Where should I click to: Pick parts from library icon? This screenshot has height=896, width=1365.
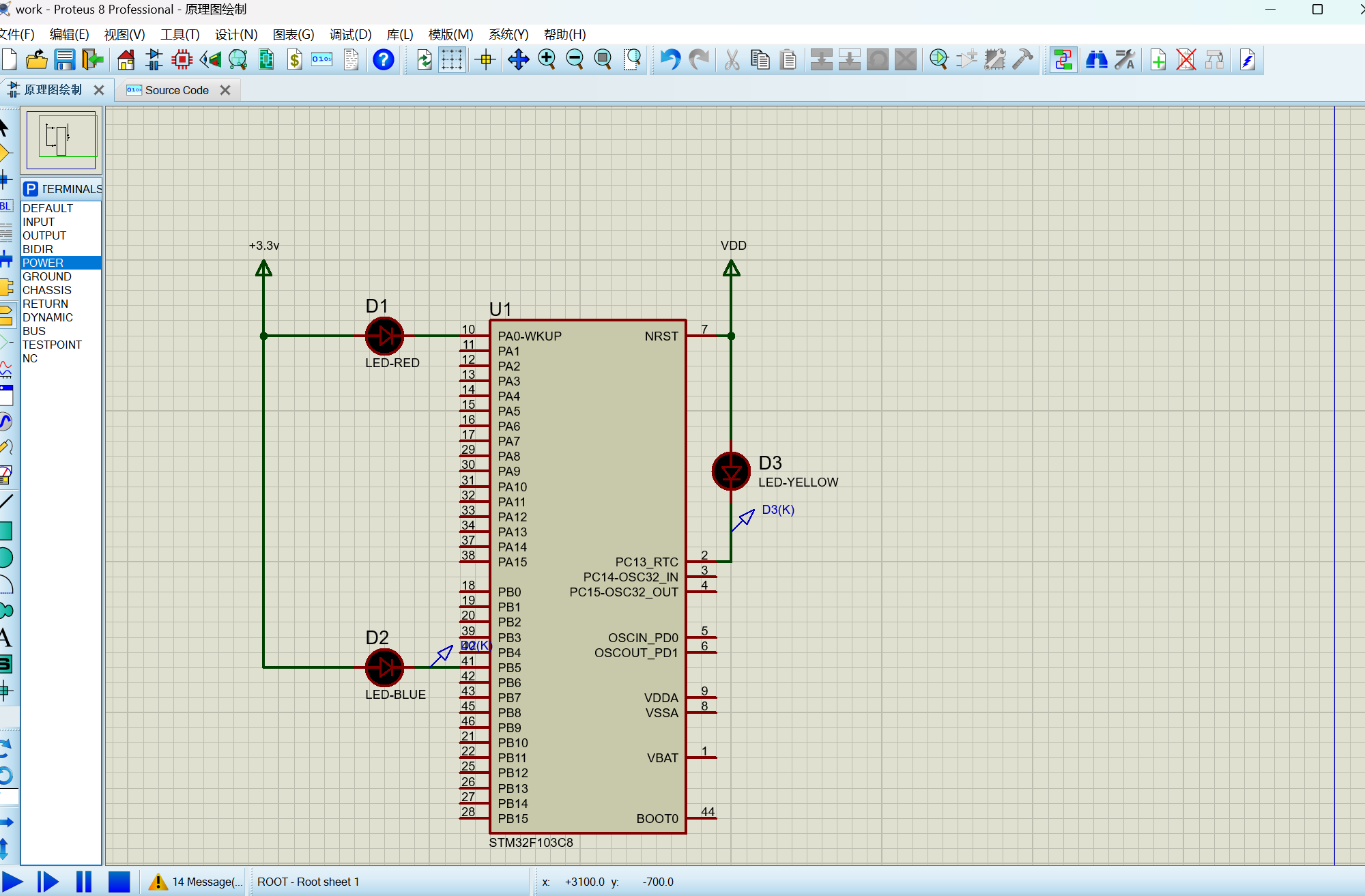(939, 60)
